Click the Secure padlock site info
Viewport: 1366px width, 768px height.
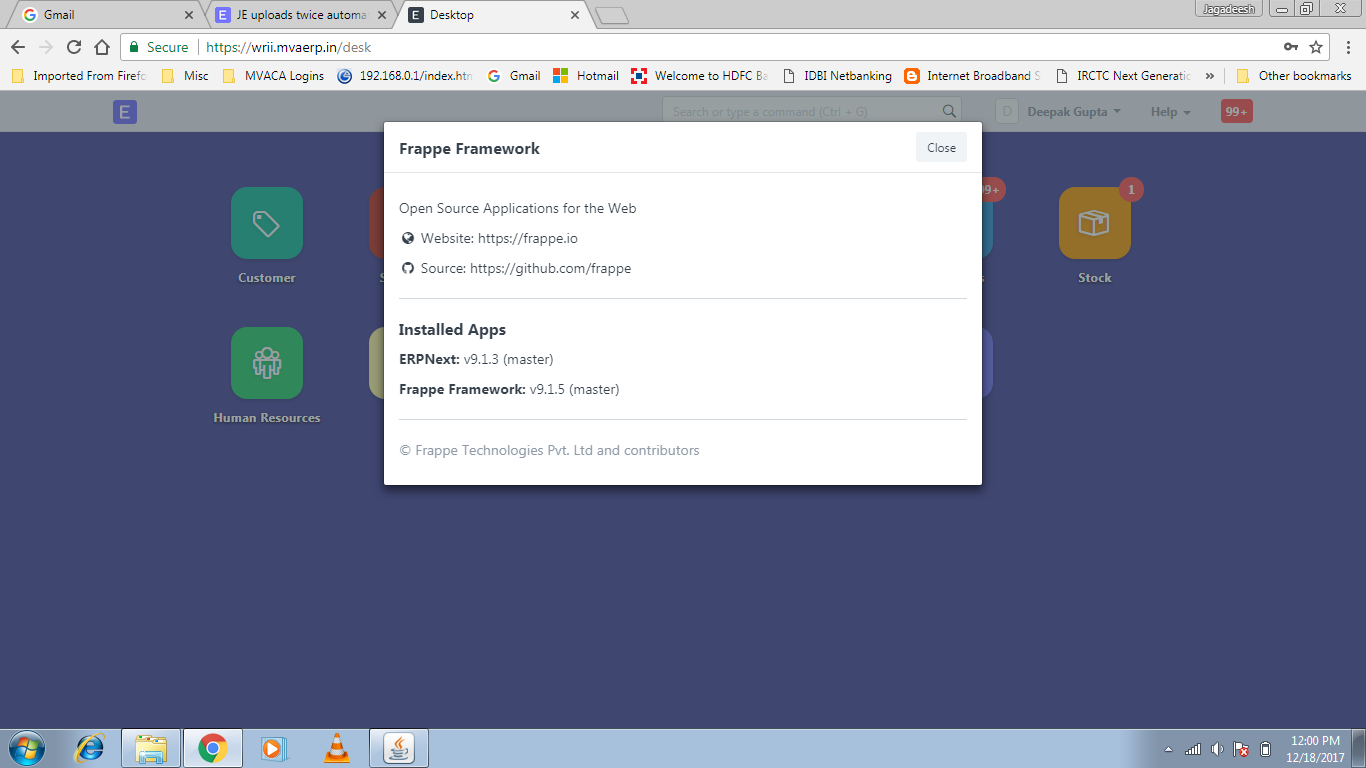[158, 47]
